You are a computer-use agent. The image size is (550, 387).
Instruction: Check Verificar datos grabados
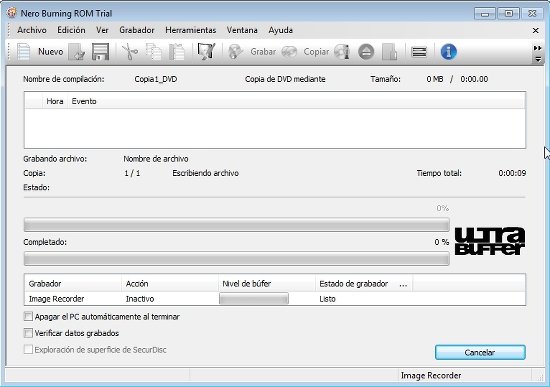28,333
